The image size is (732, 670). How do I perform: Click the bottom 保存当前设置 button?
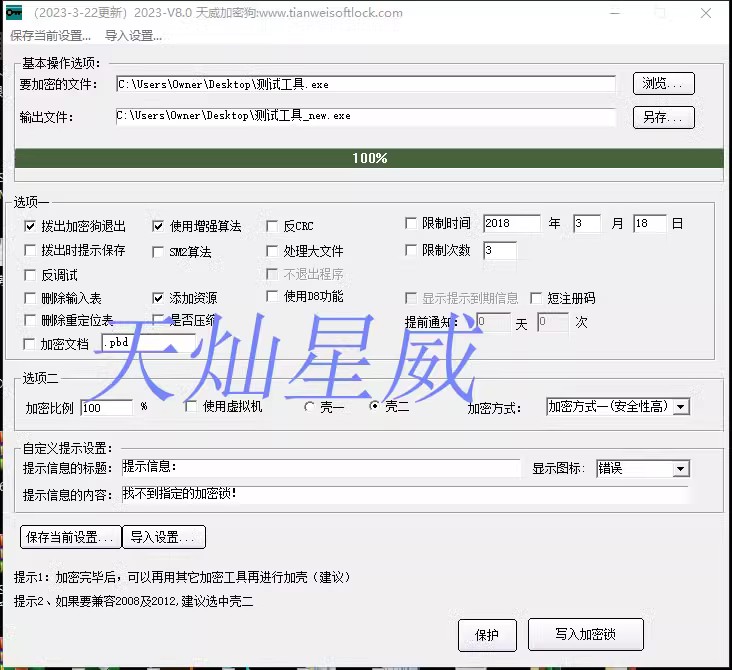pos(70,537)
